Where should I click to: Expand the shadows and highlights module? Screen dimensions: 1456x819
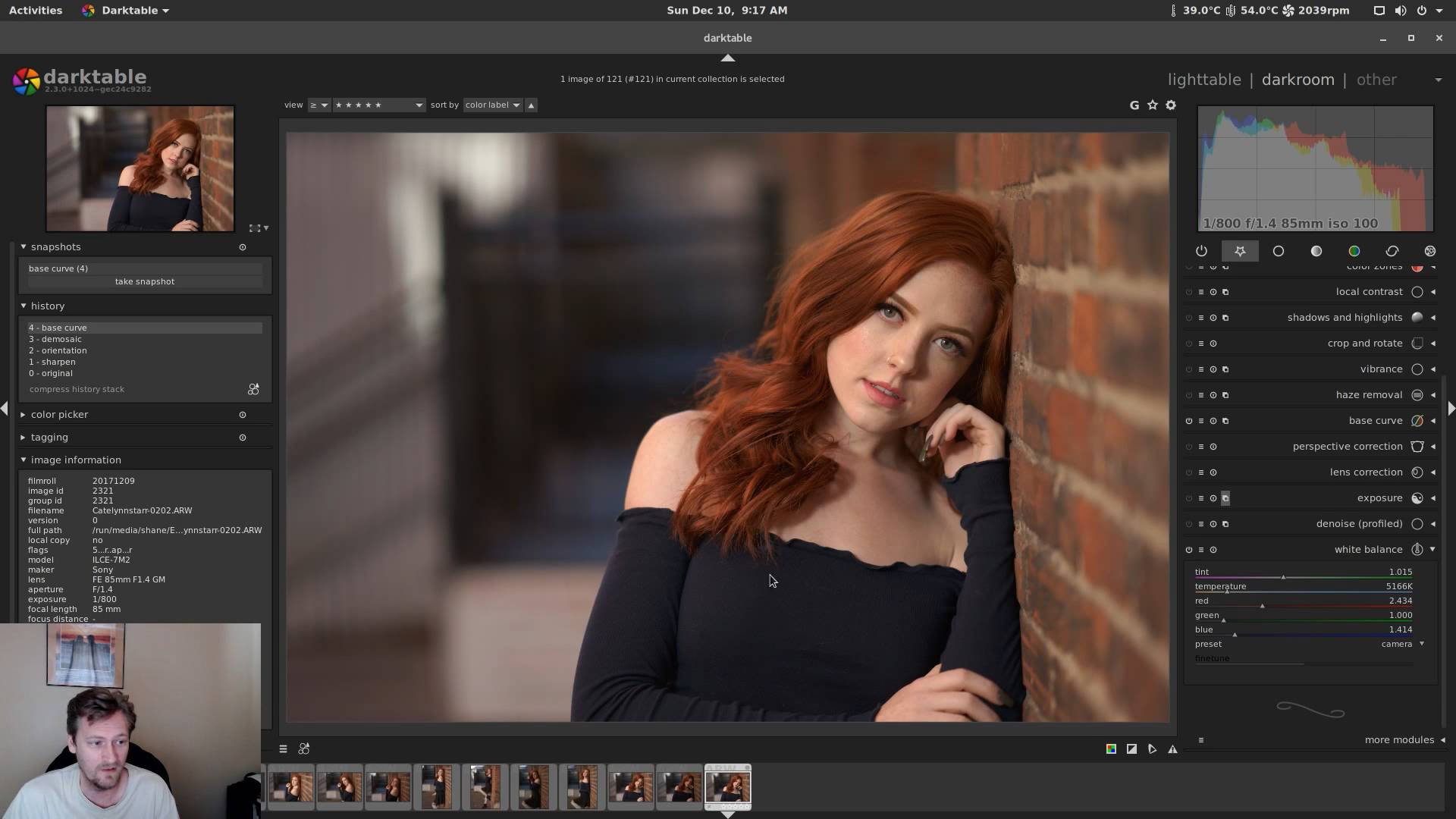click(1345, 318)
